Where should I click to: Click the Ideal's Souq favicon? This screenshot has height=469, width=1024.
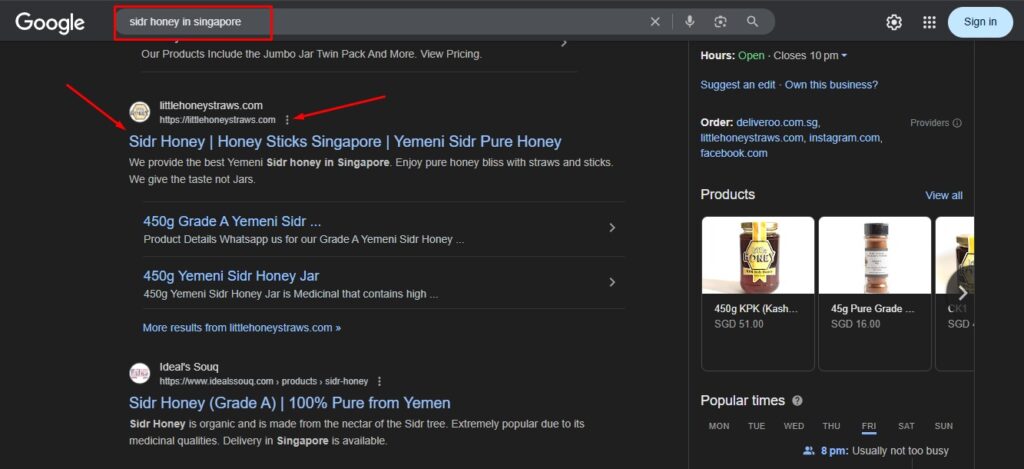(x=140, y=374)
